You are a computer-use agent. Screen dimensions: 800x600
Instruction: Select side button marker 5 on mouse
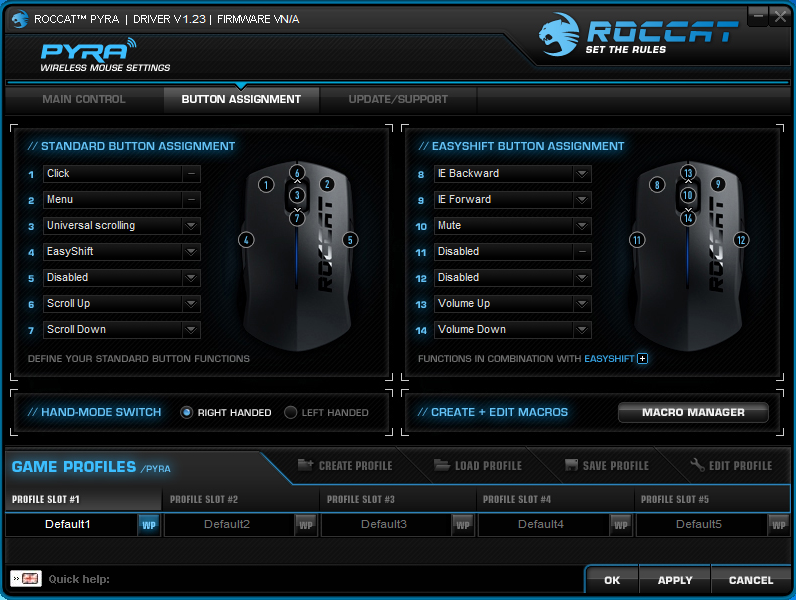[350, 240]
